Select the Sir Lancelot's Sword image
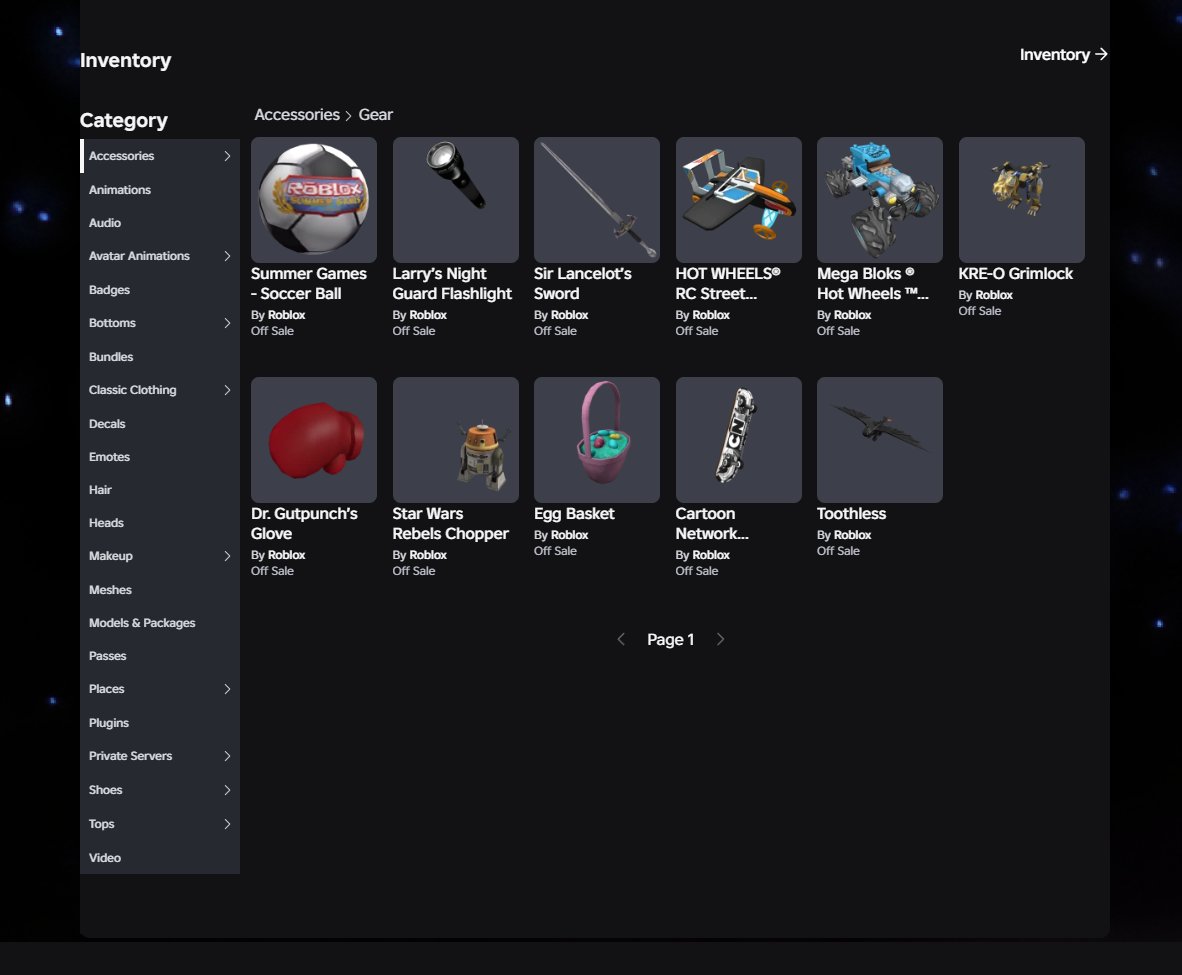The width and height of the screenshot is (1182, 975). pos(597,200)
